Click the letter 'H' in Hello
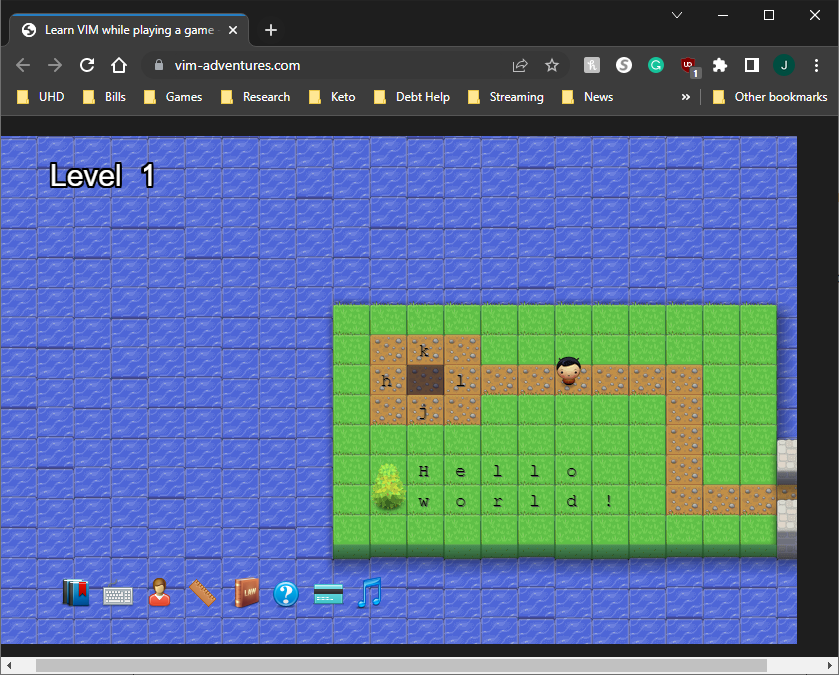 [x=424, y=471]
